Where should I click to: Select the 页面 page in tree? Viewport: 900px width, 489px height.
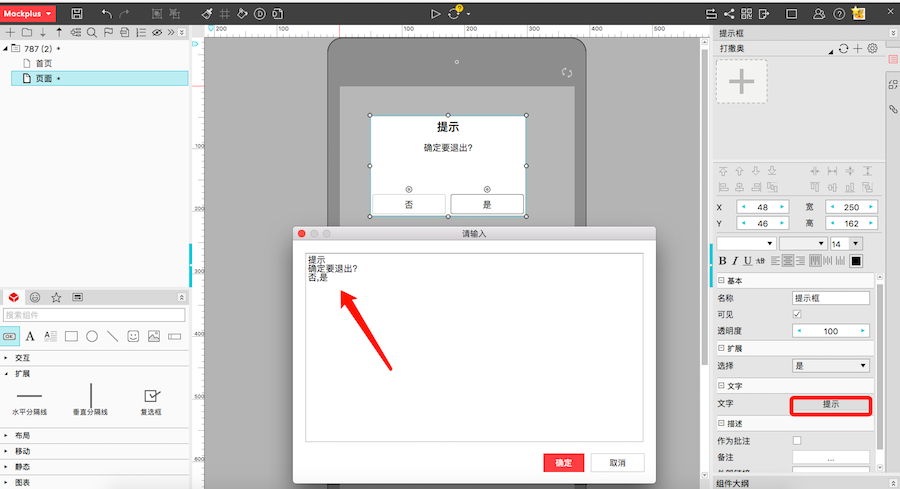100,78
